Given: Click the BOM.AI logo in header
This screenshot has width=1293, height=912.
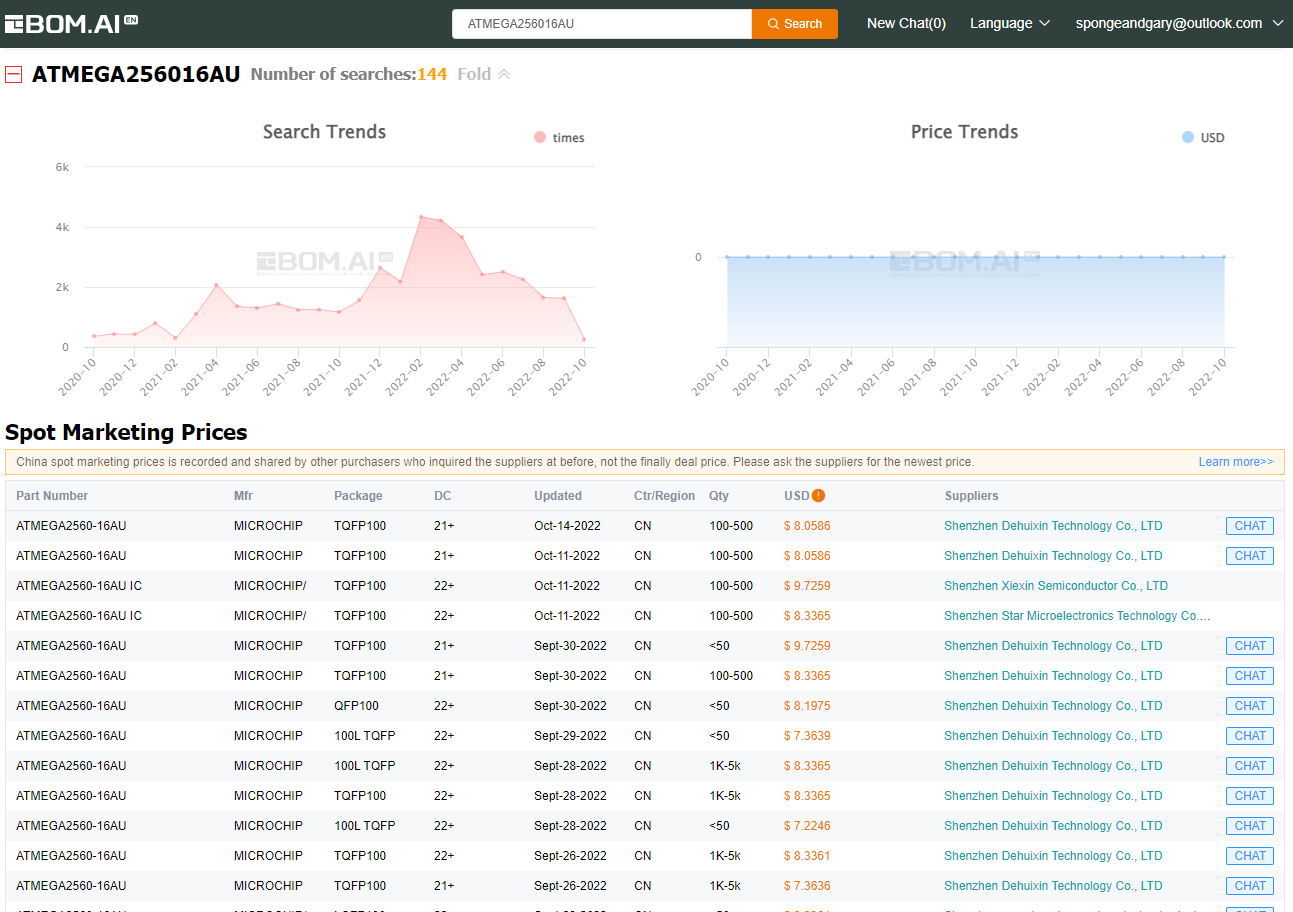Looking at the screenshot, I should point(71,23).
